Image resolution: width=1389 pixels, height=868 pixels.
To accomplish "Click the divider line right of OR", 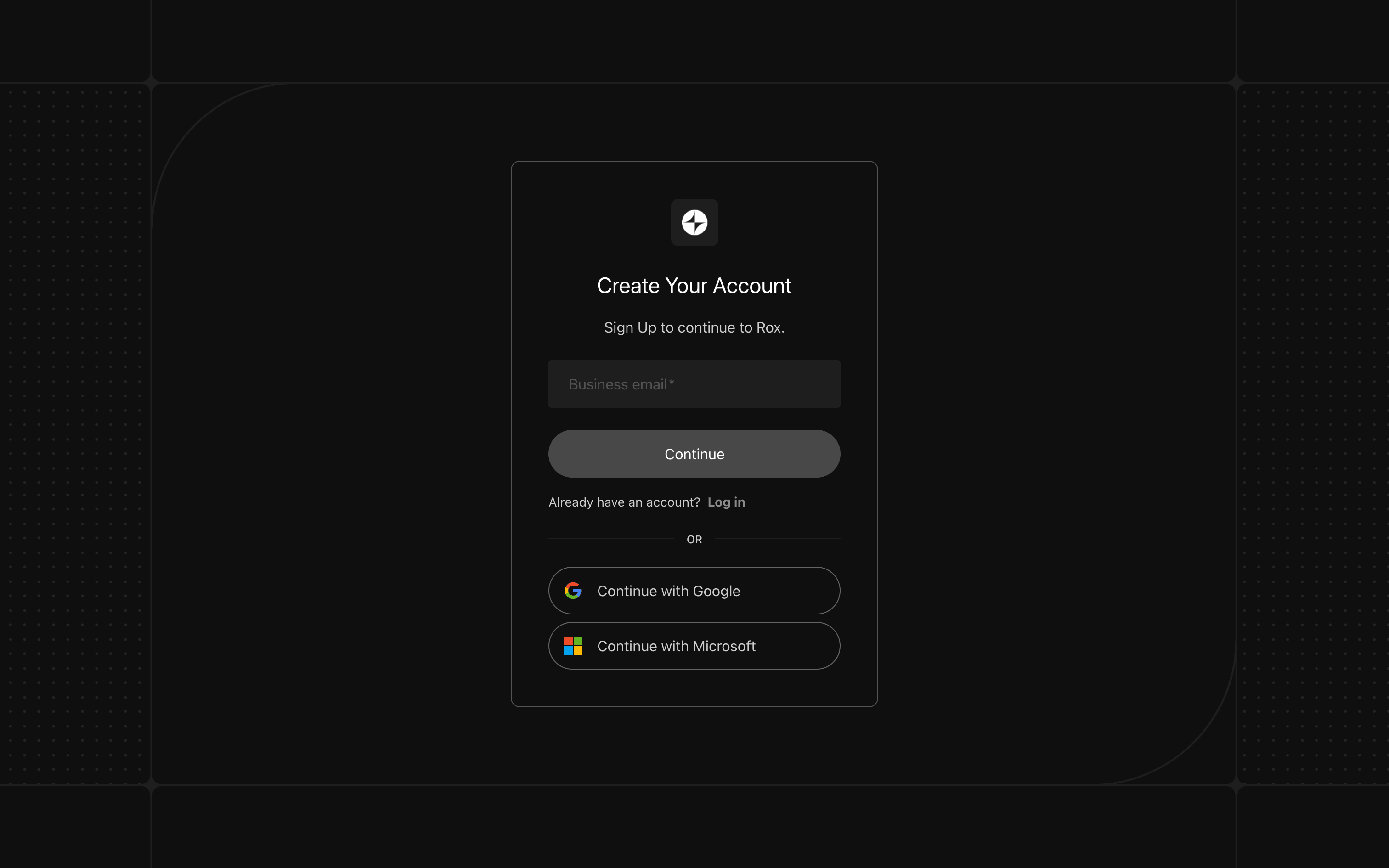I will pos(777,539).
